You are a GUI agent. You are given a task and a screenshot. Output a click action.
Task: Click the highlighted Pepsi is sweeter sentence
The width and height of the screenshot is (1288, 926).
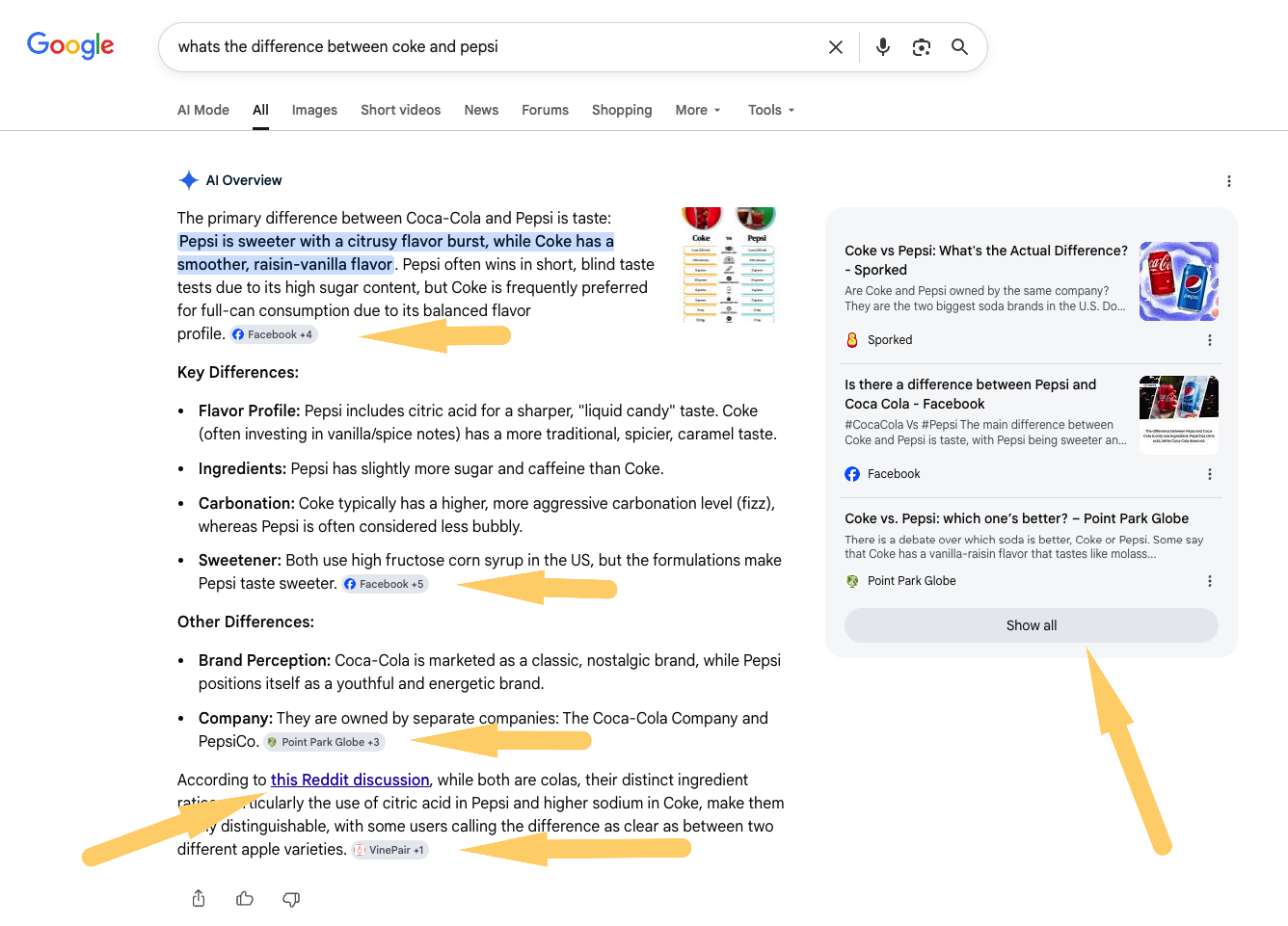coord(395,252)
